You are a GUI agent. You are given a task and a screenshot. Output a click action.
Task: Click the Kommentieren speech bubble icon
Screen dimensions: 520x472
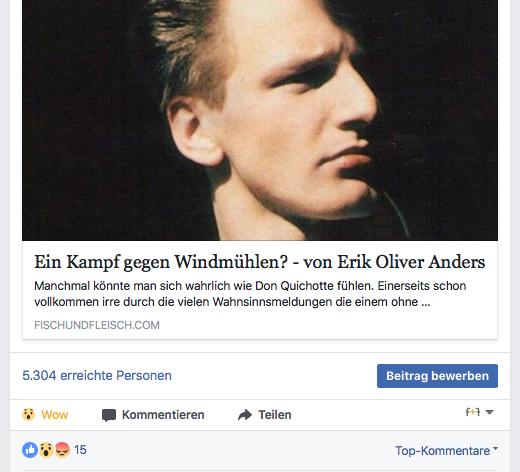click(109, 415)
